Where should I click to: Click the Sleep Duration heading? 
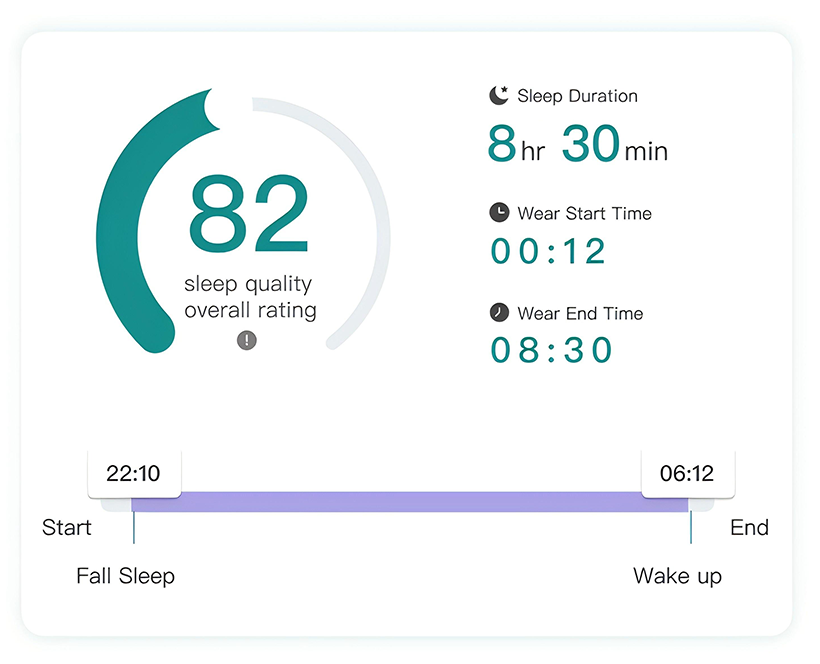[577, 96]
